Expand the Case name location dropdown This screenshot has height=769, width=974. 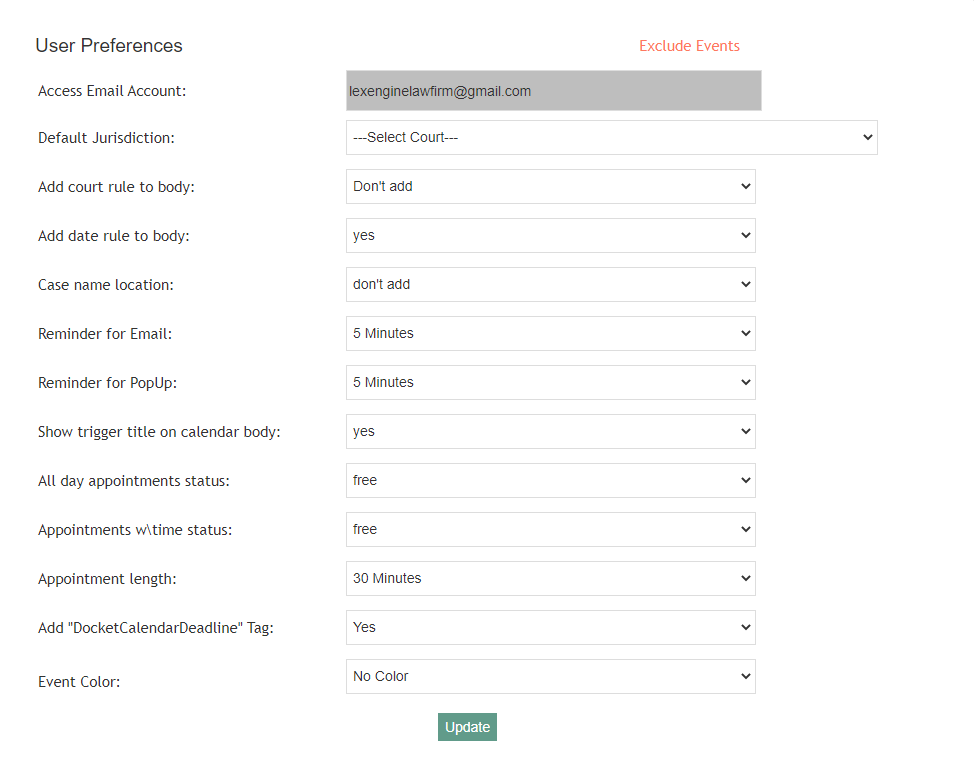[x=550, y=285]
